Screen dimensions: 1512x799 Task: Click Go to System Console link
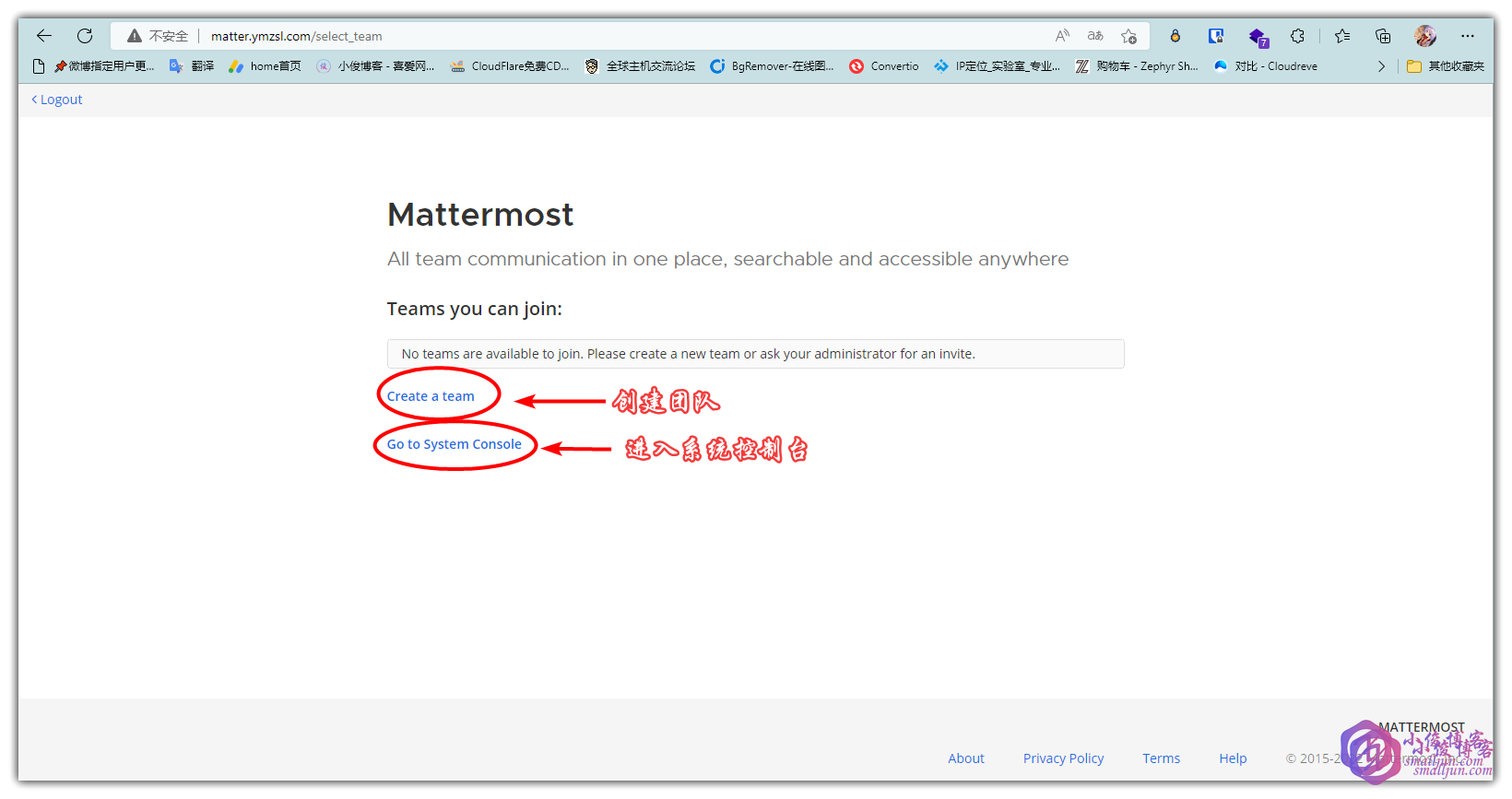coord(455,444)
